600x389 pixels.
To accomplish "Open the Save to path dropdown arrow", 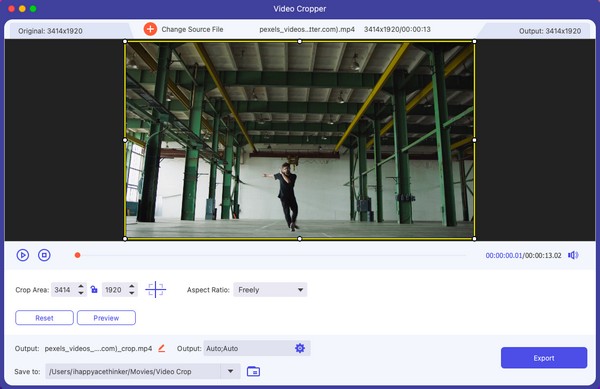I will click(x=230, y=371).
